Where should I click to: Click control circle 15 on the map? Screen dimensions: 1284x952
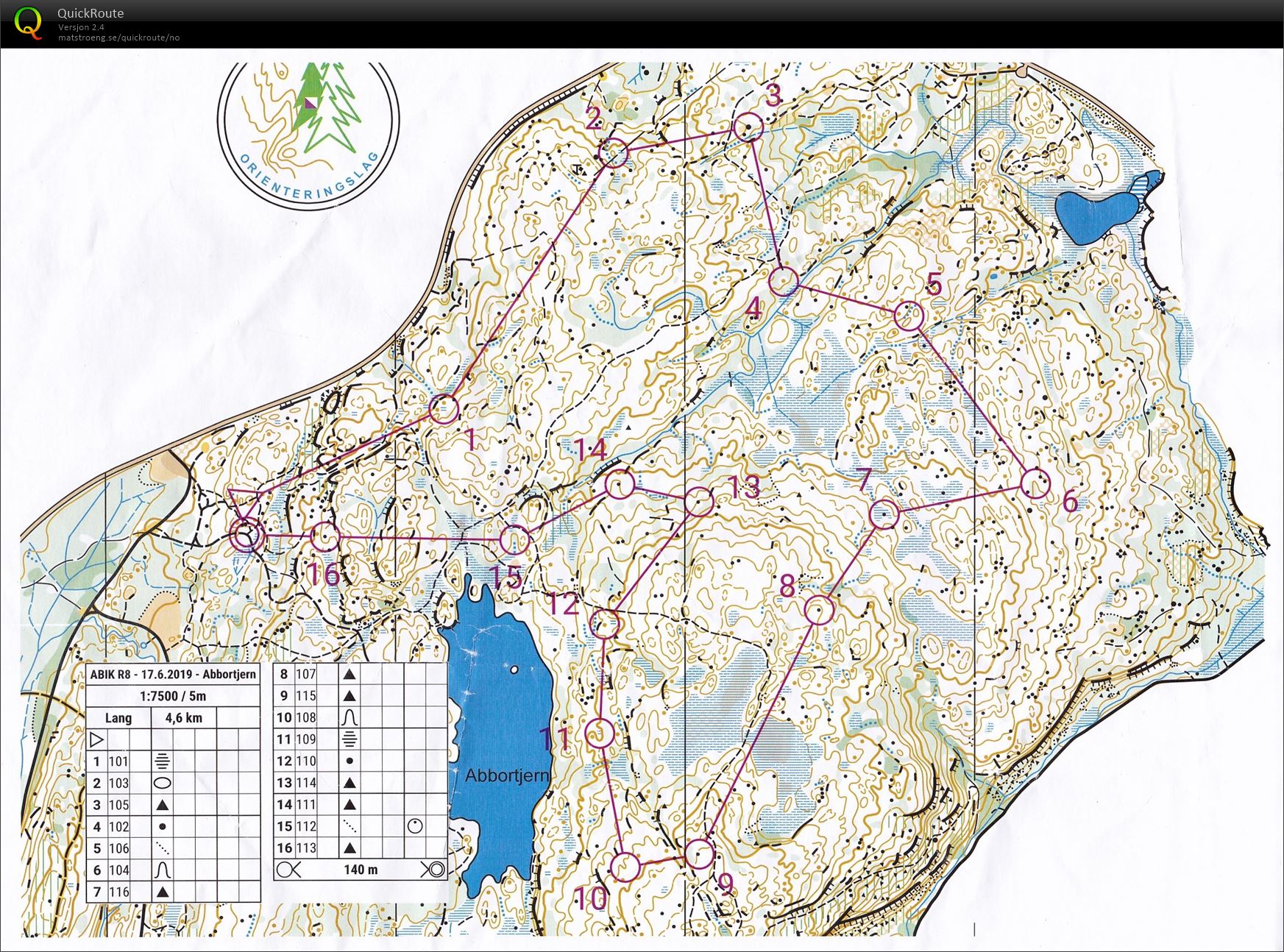[514, 541]
